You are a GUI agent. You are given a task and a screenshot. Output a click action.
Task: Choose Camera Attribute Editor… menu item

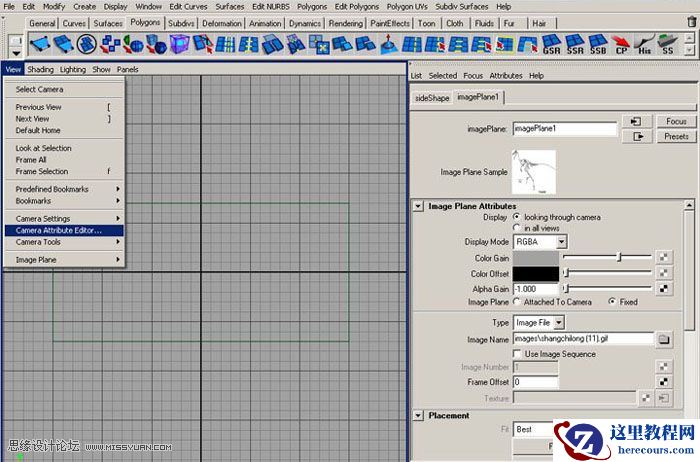coord(64,230)
